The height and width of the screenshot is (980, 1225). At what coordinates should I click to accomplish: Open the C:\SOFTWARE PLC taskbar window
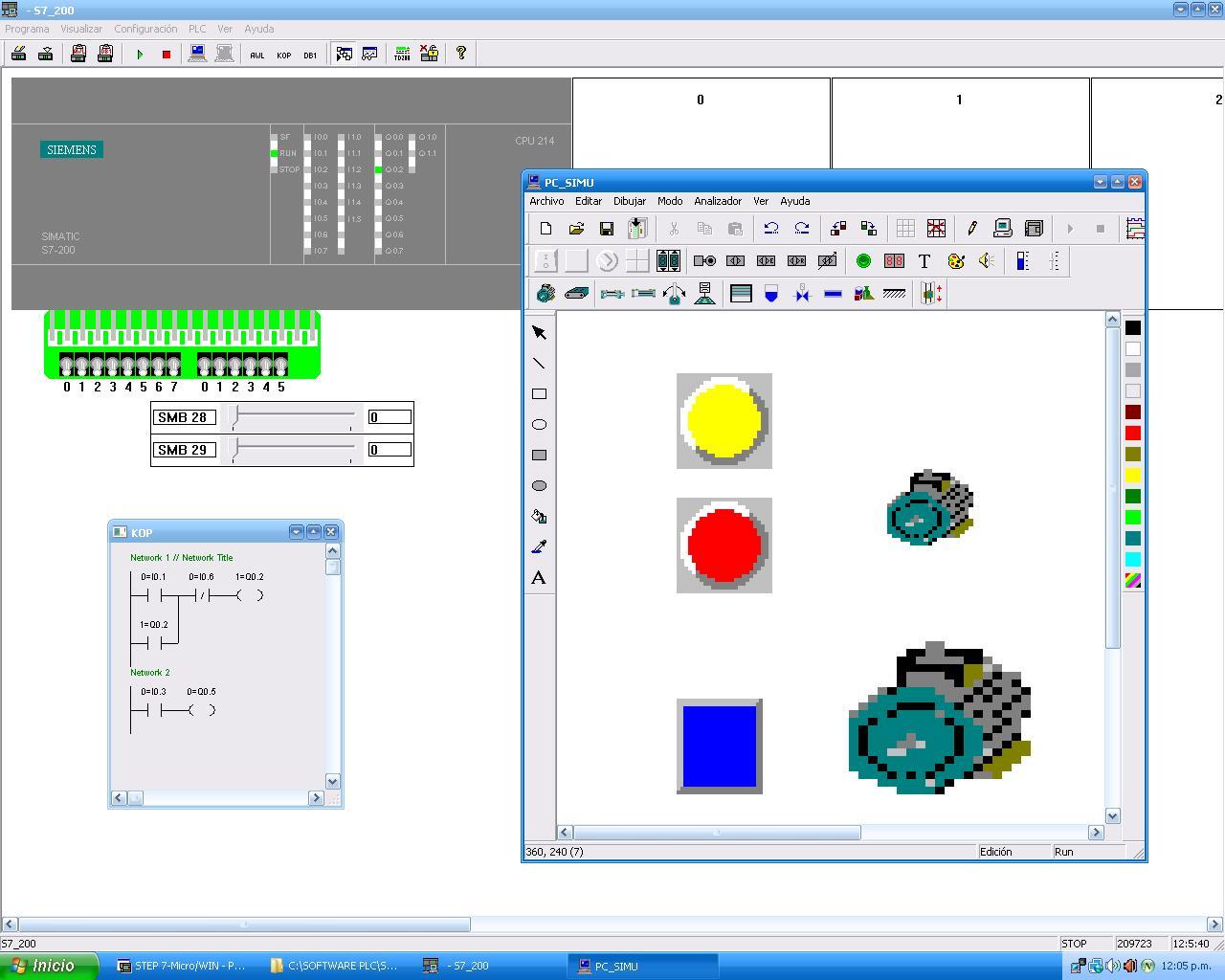(x=335, y=966)
